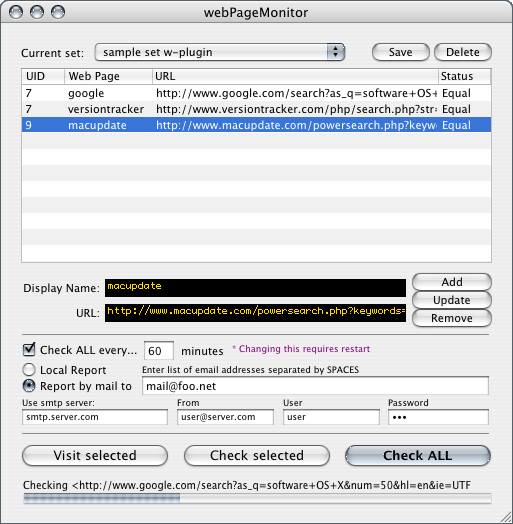Select the google row in the list
Screen dimensions: 513x524
[256, 93]
